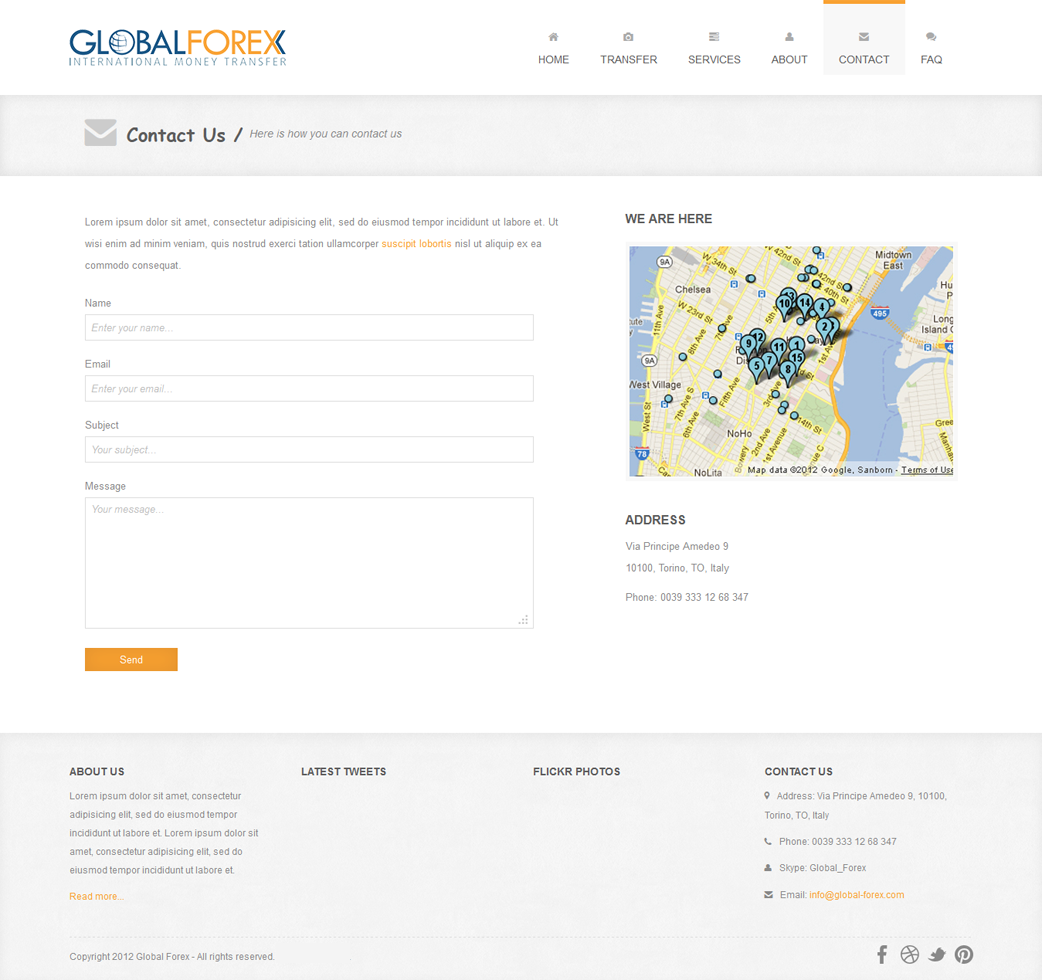Click into the Message text area
Screen dimensions: 1042x980
click(309, 563)
